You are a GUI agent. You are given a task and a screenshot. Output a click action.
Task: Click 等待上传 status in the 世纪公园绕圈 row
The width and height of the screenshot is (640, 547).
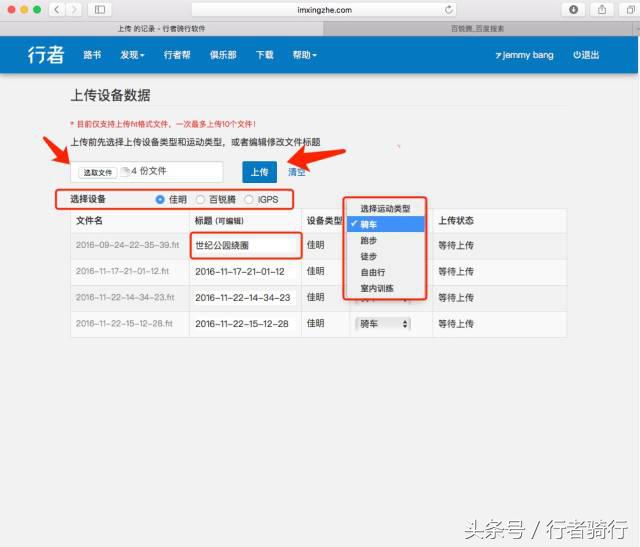click(x=456, y=245)
